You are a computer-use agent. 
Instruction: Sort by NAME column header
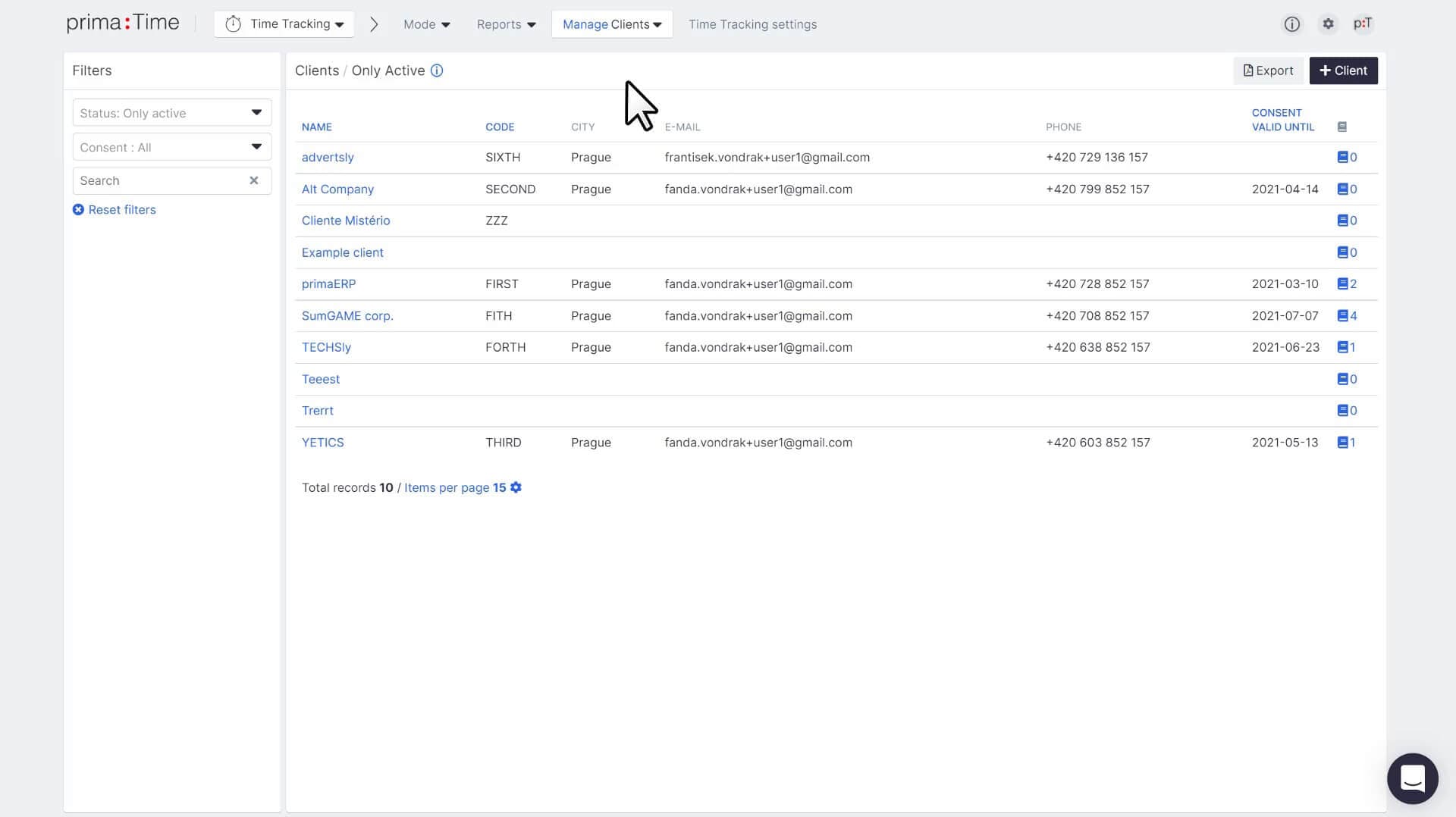[317, 127]
